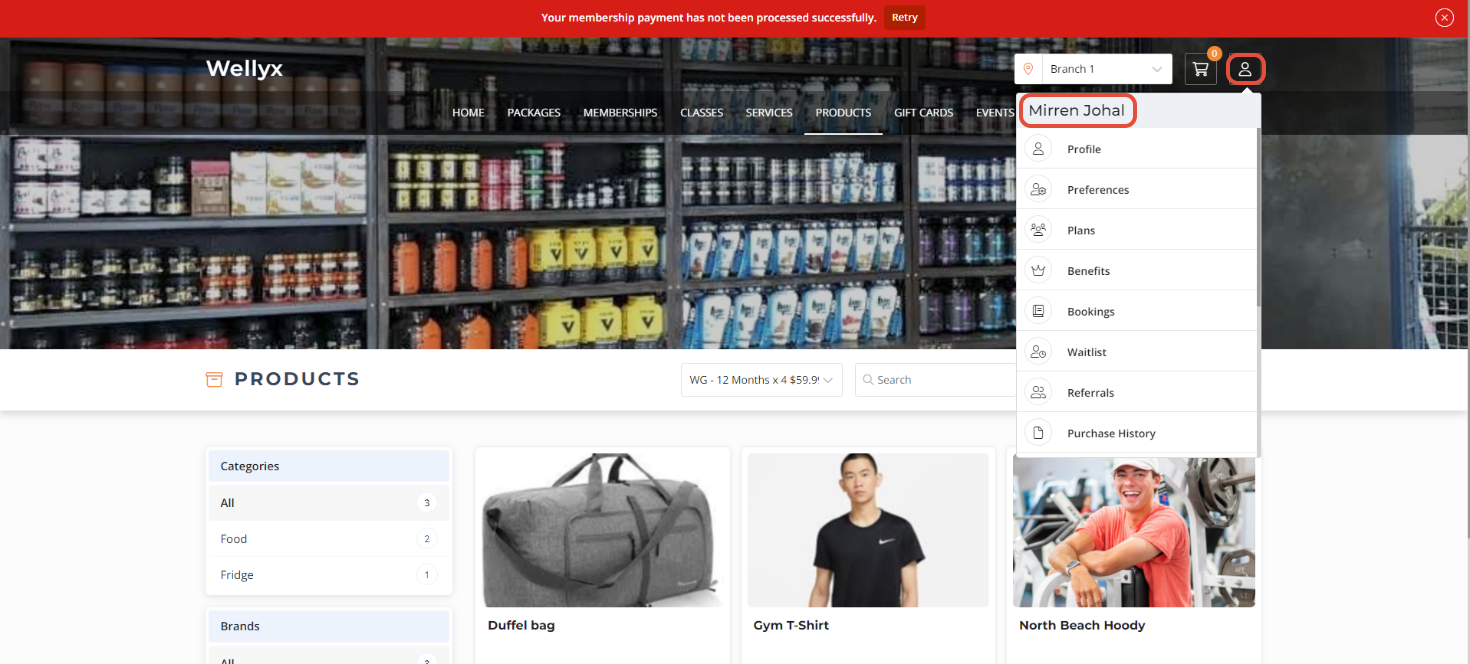The width and height of the screenshot is (1470, 664).
Task: Click the user account icon
Action: click(1245, 69)
